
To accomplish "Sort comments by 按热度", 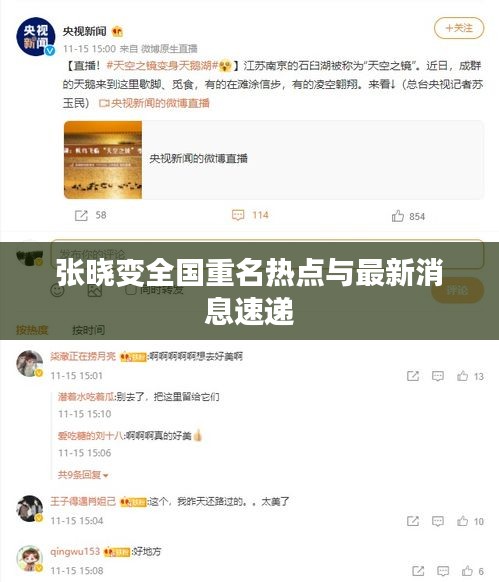I will point(32,330).
